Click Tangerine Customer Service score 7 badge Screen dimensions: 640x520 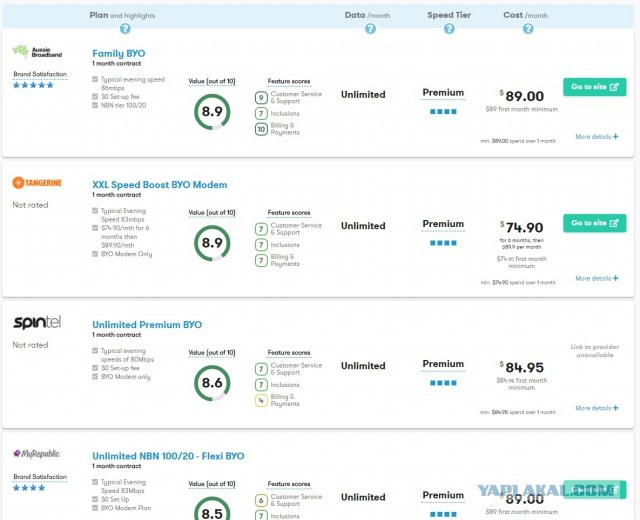261,229
